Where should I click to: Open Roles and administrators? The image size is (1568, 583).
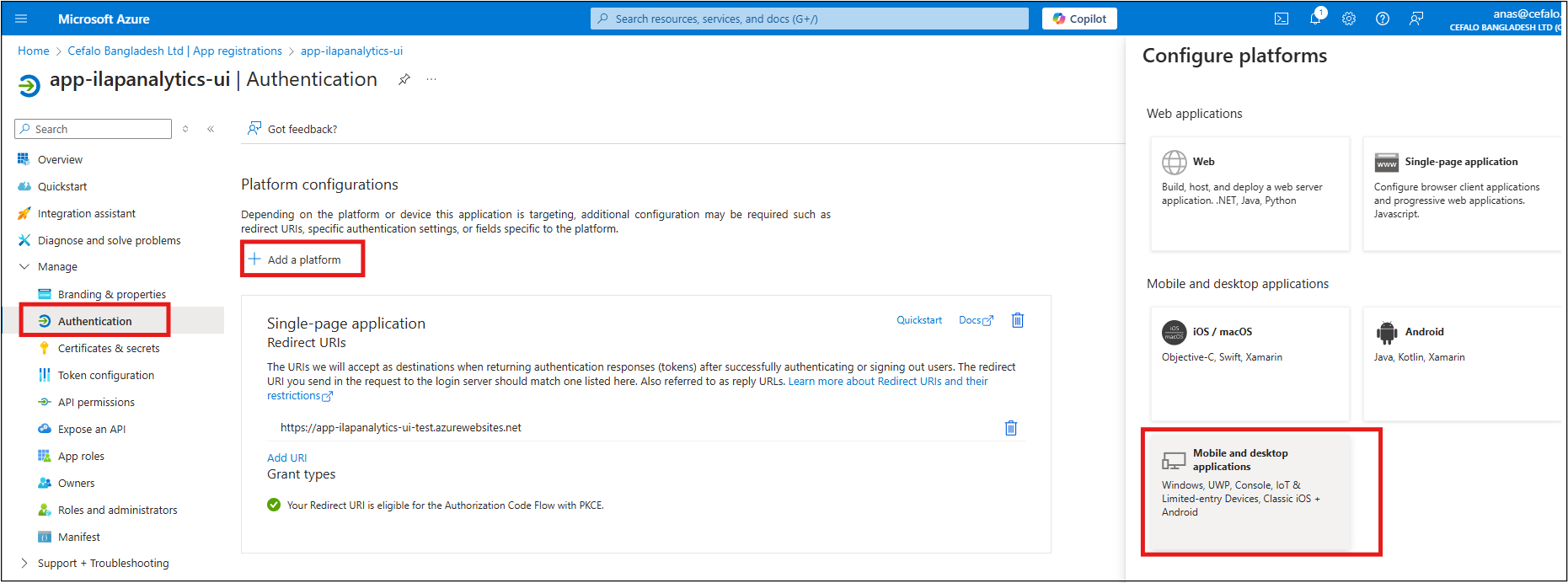click(119, 510)
